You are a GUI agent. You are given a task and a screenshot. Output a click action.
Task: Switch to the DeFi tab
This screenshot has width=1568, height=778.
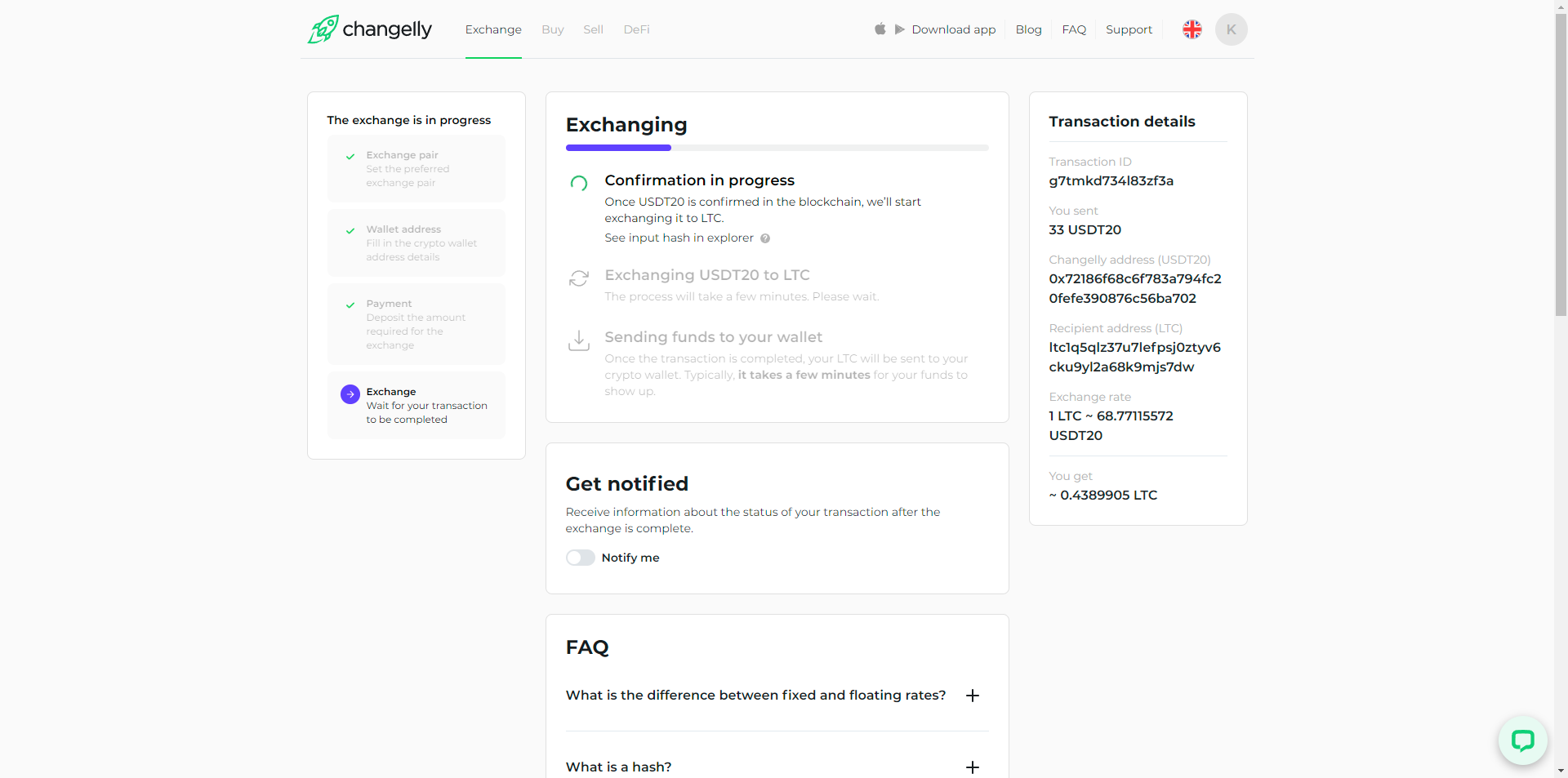click(x=637, y=29)
